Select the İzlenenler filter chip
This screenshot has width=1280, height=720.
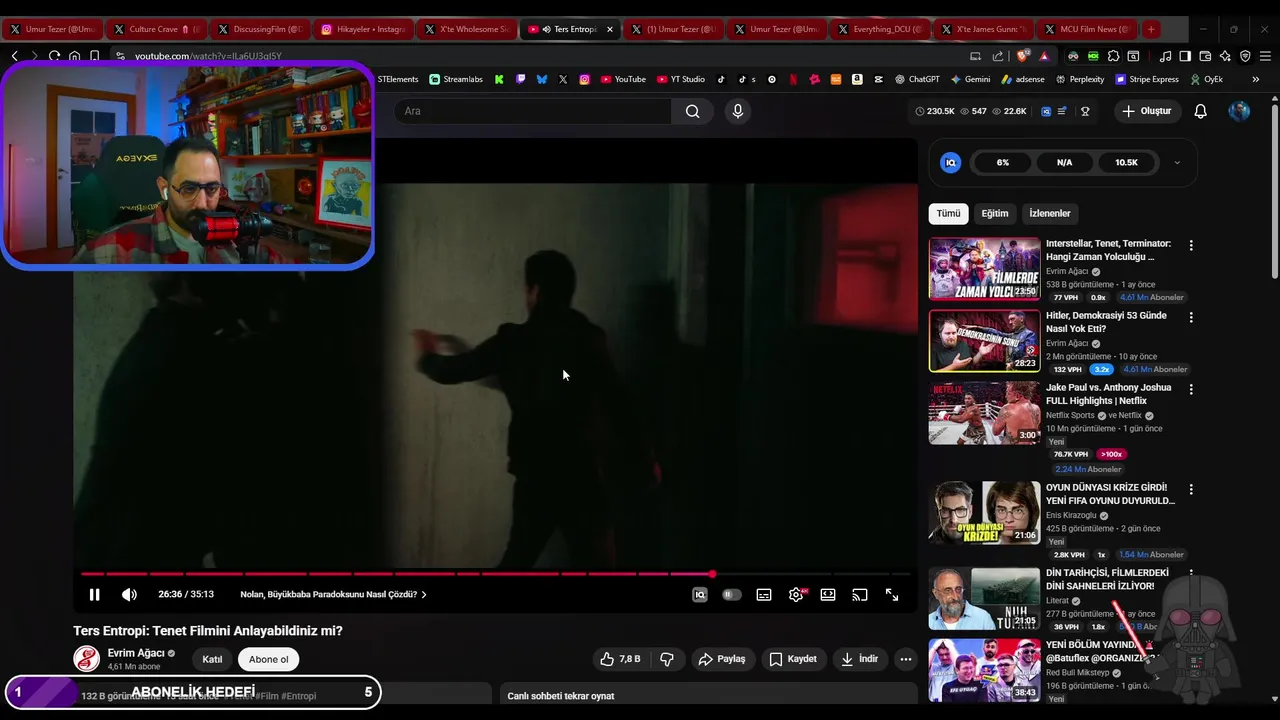(1050, 213)
